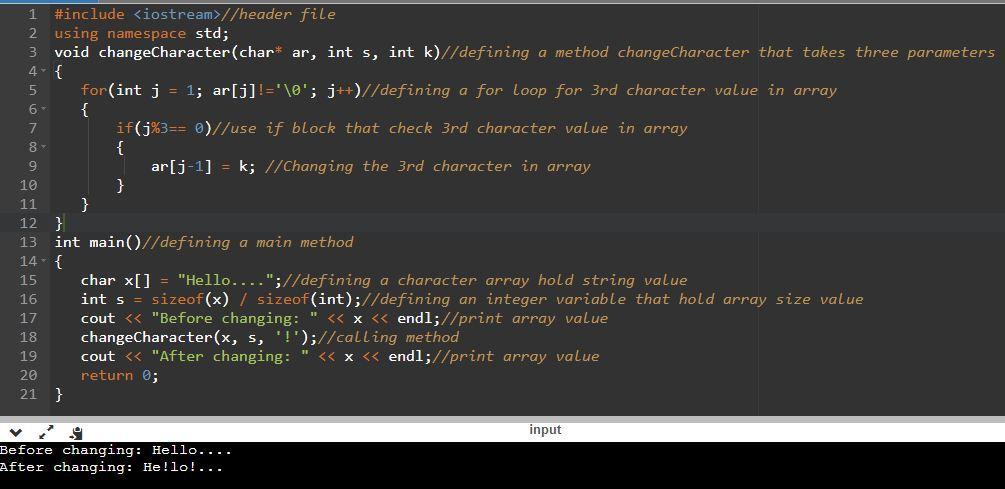The image size is (1005, 489).
Task: Click the '//calling method' comment
Action: coord(388,337)
